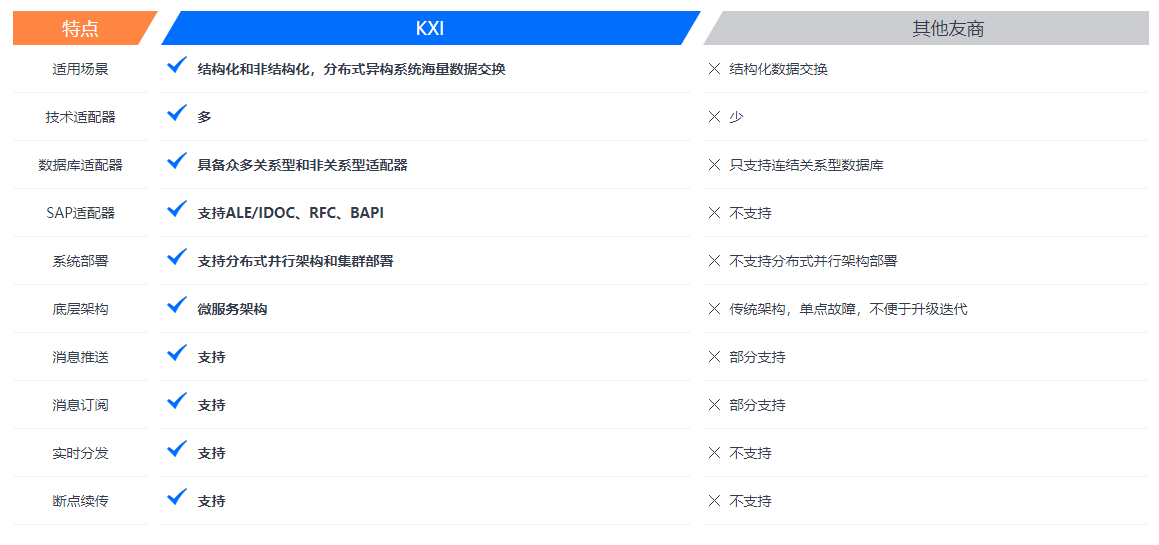Click the text 微服务架构

[x=232, y=309]
